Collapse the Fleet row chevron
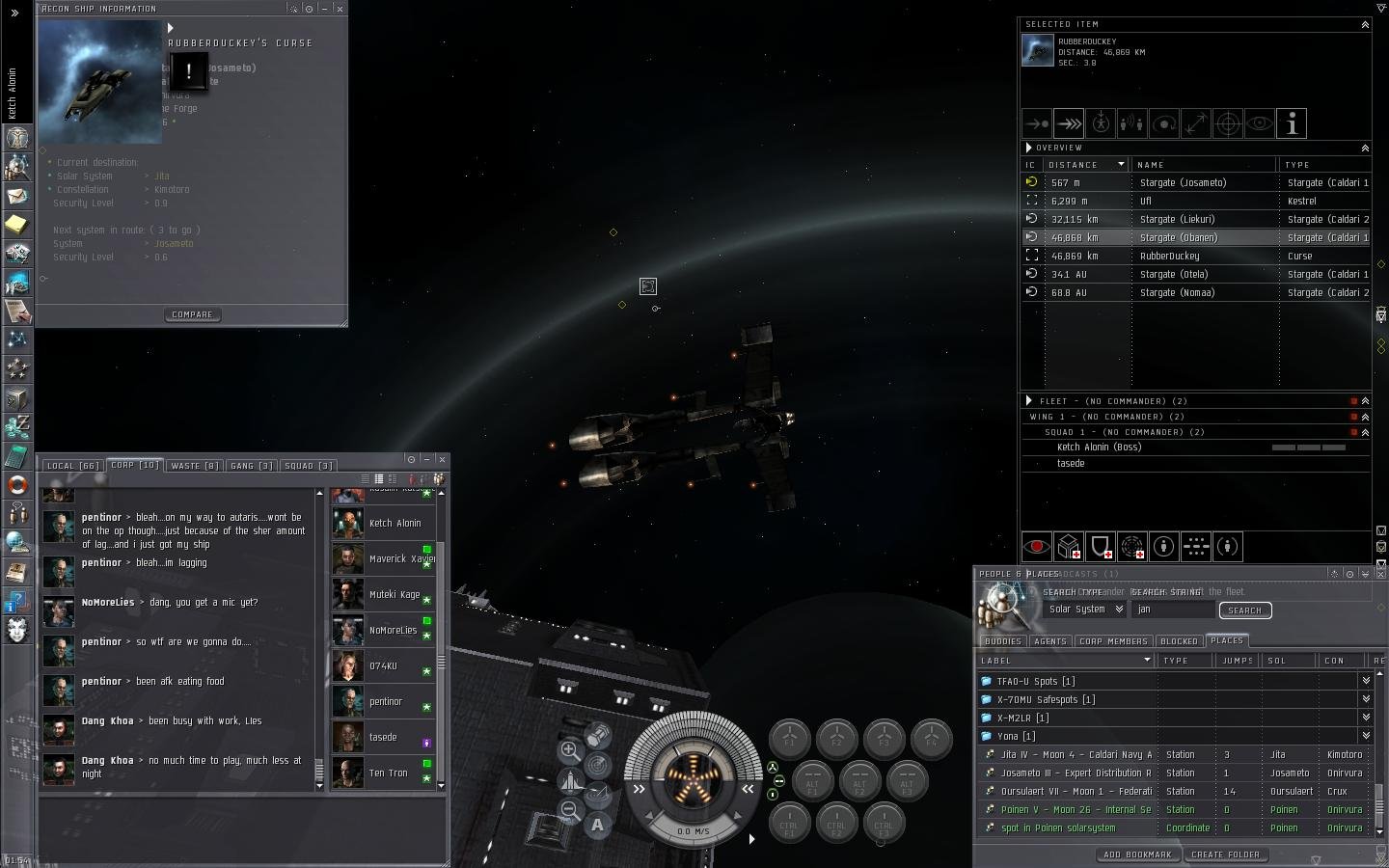This screenshot has width=1389, height=868. (x=1365, y=401)
